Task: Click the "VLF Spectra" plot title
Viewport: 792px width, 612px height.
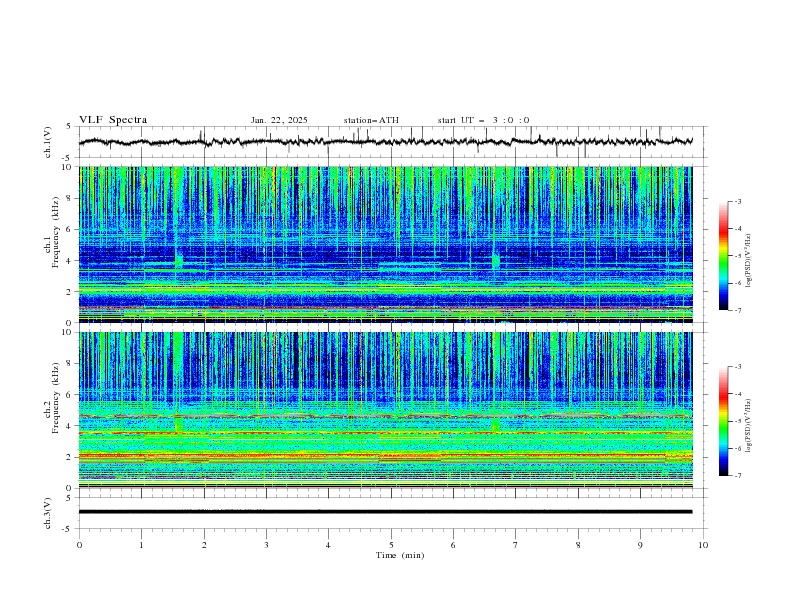Action: pyautogui.click(x=113, y=120)
